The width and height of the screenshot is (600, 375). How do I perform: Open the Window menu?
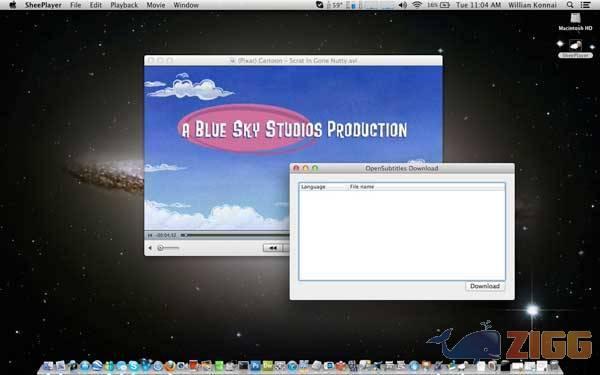coord(186,5)
